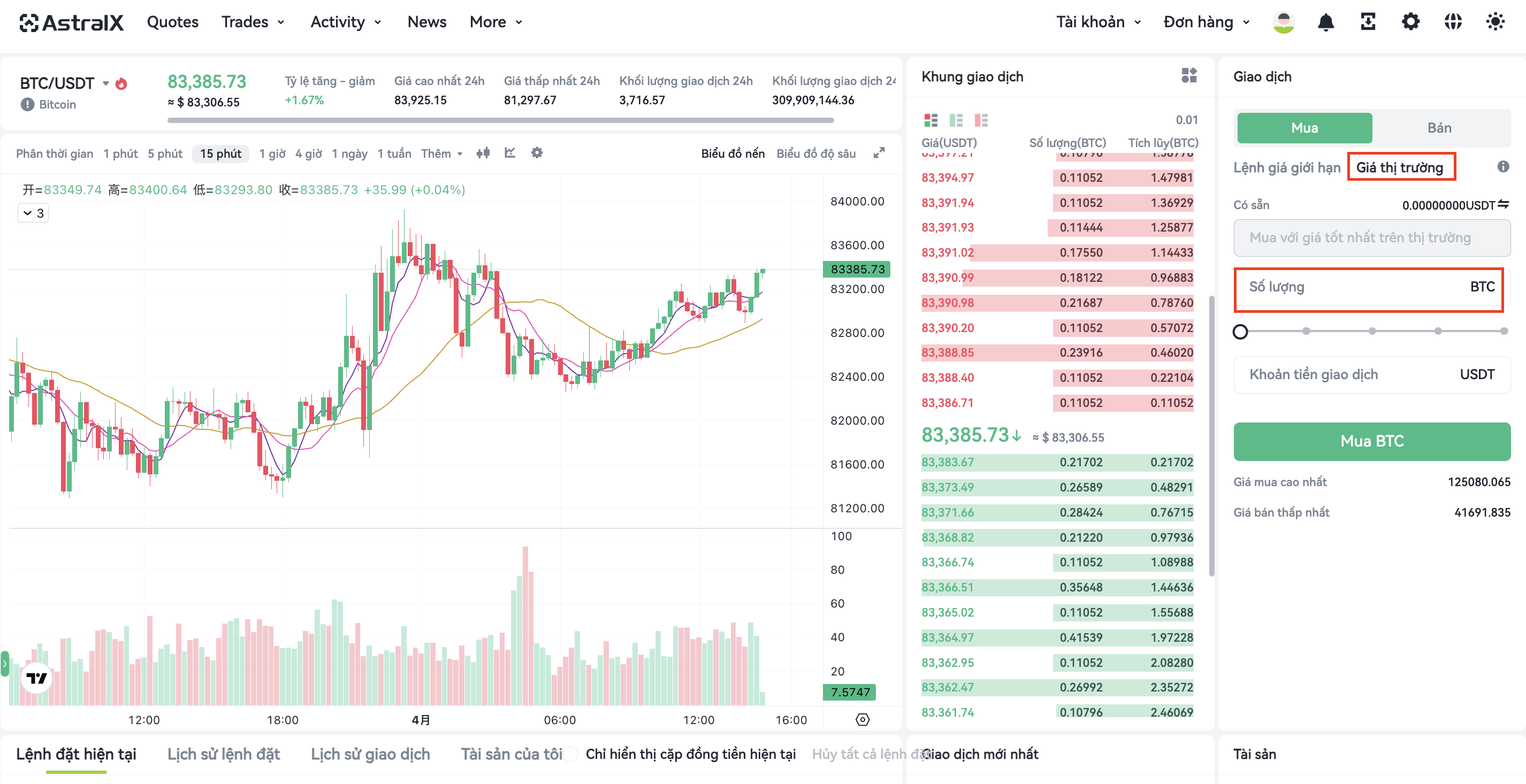Open the notification bell icon
This screenshot has width=1526, height=784.
[1325, 22]
